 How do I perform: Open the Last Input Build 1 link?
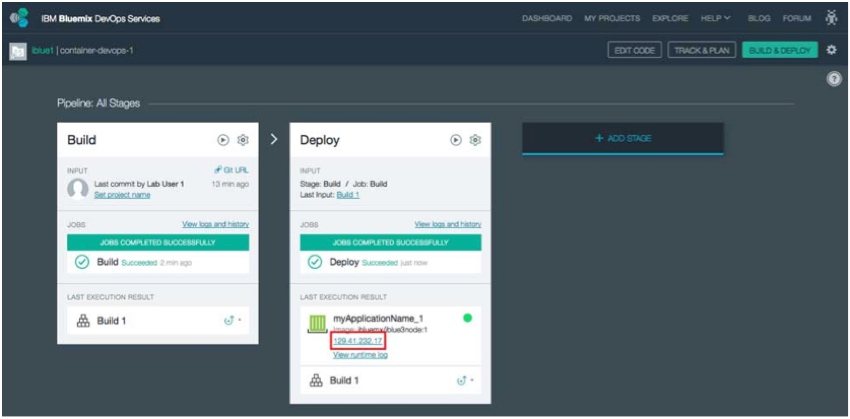pyautogui.click(x=348, y=195)
